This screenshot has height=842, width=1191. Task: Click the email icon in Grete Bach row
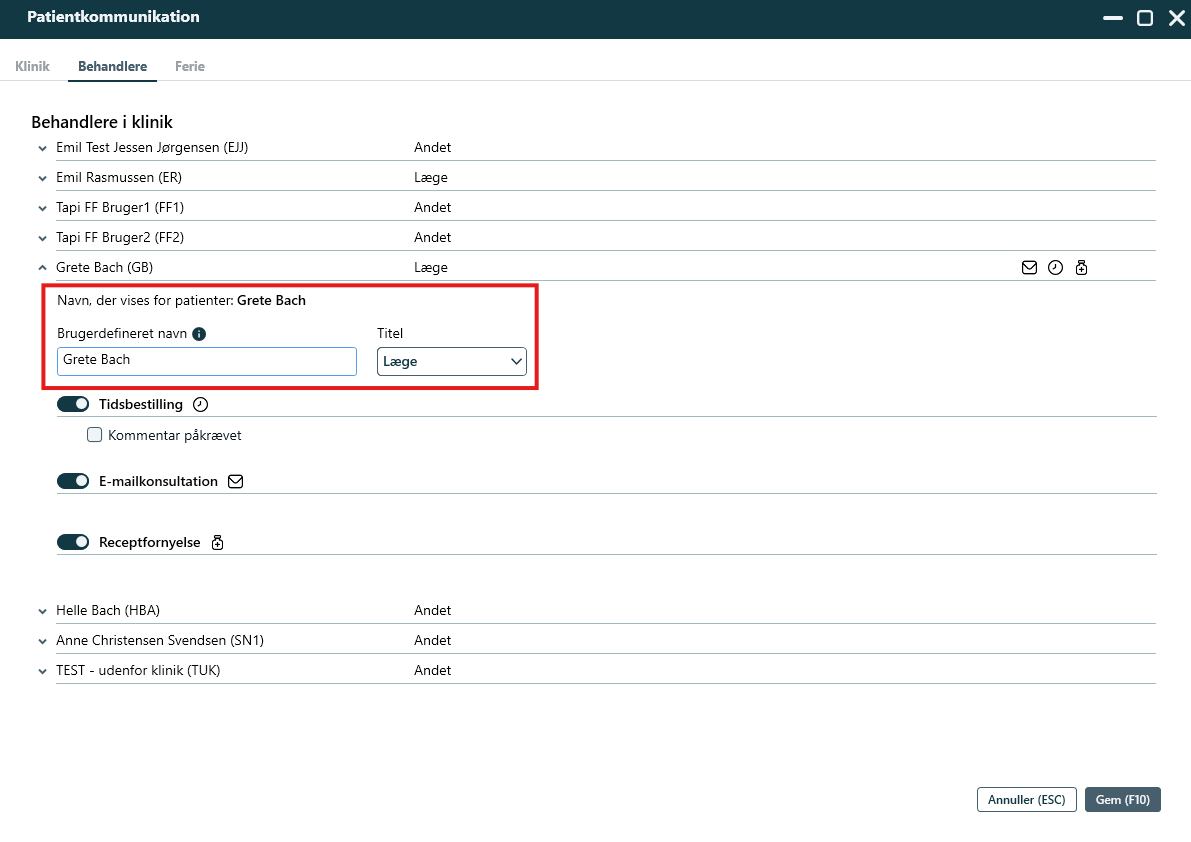1029,267
